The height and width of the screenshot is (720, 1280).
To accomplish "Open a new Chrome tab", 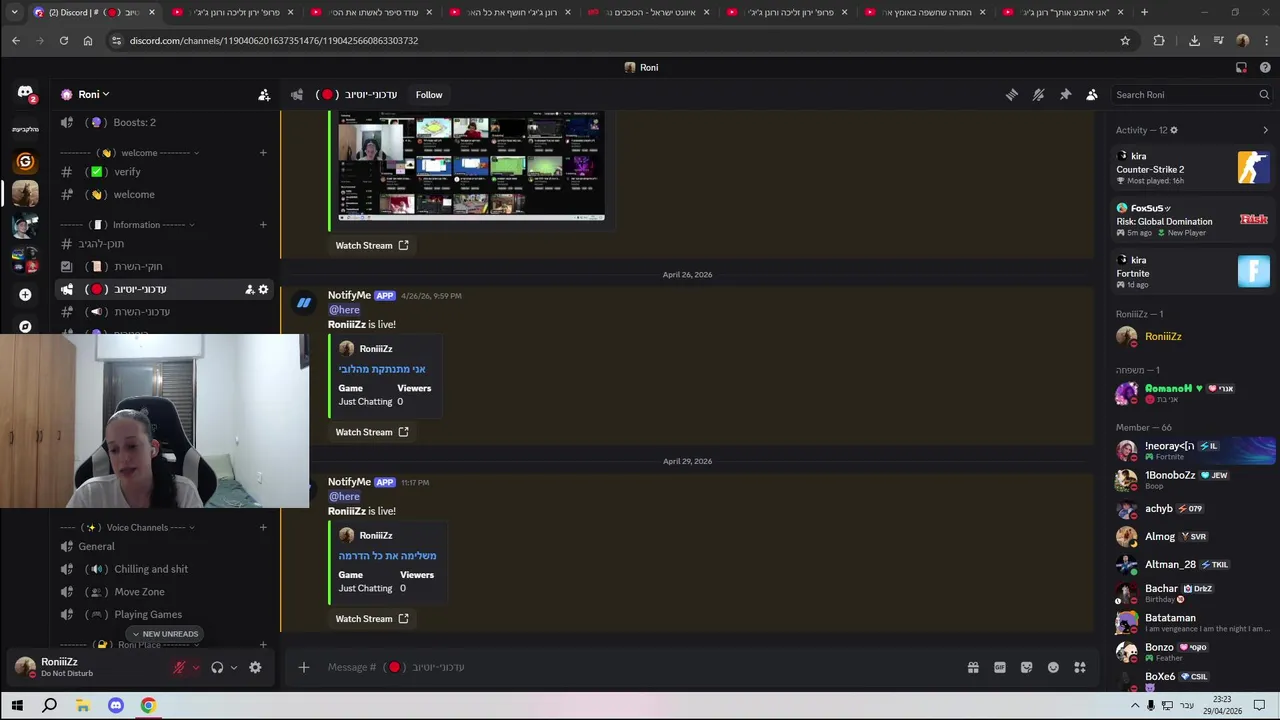I will pyautogui.click(x=1144, y=12).
